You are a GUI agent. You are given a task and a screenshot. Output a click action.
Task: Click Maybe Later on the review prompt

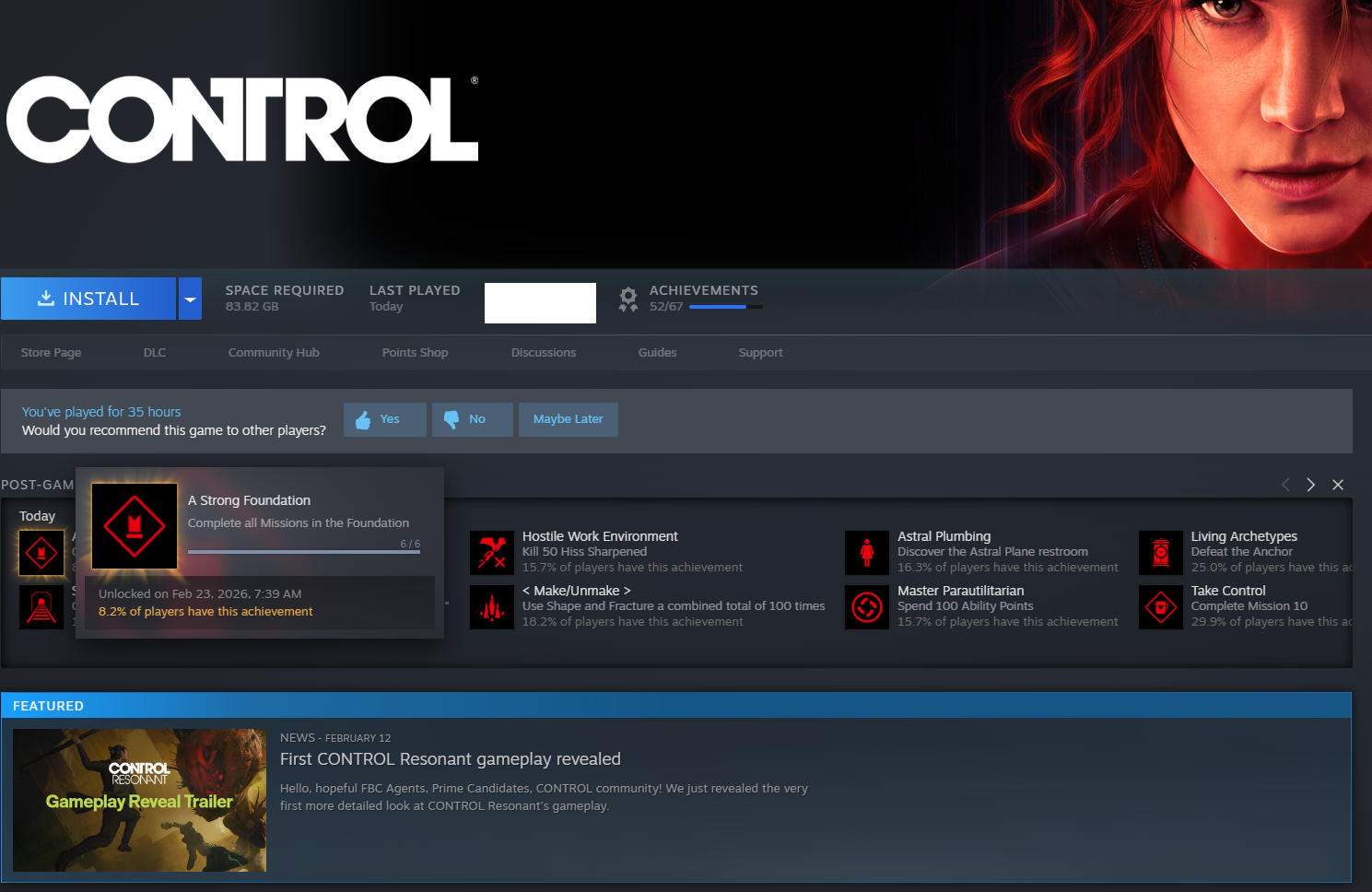[x=569, y=419]
